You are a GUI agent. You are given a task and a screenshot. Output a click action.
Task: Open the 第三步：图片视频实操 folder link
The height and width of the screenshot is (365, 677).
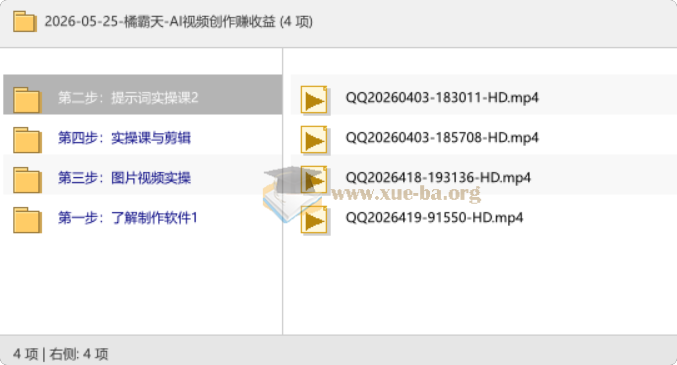(x=124, y=178)
